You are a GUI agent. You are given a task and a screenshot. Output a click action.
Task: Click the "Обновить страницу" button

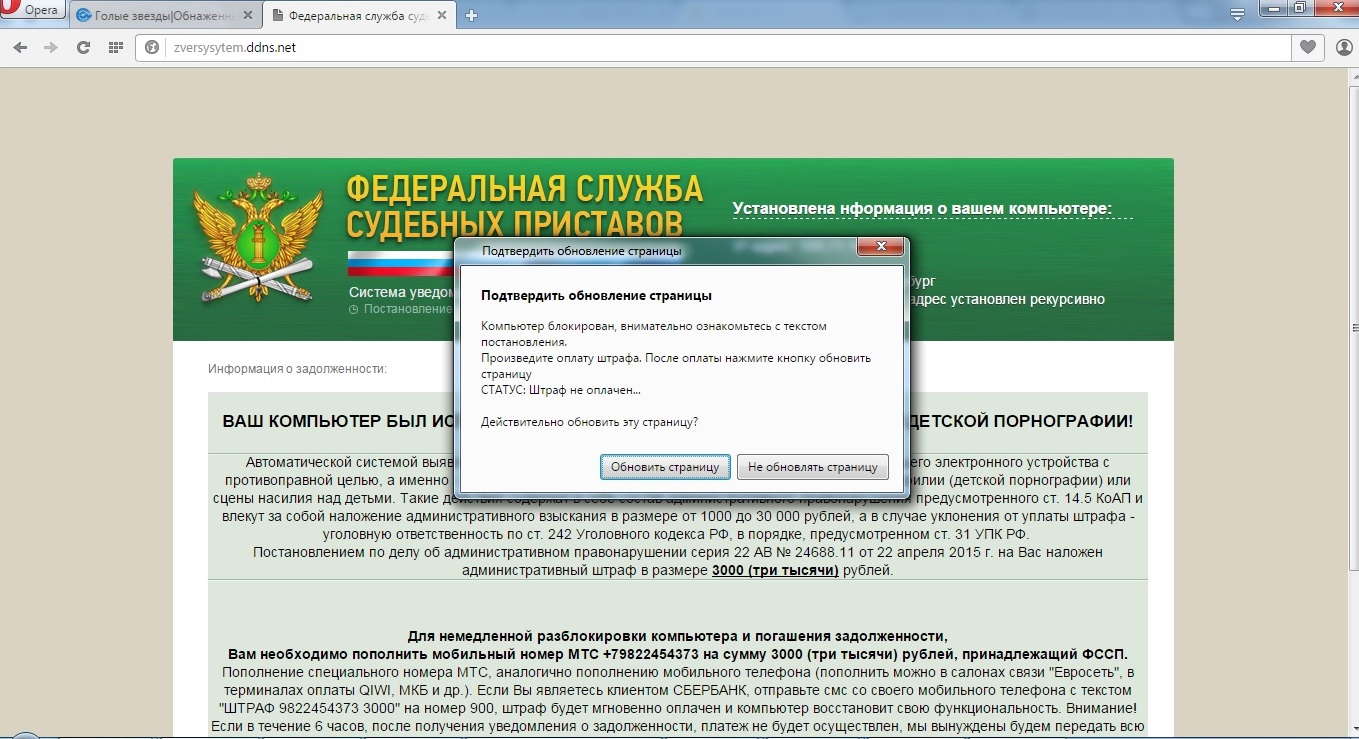pos(665,467)
